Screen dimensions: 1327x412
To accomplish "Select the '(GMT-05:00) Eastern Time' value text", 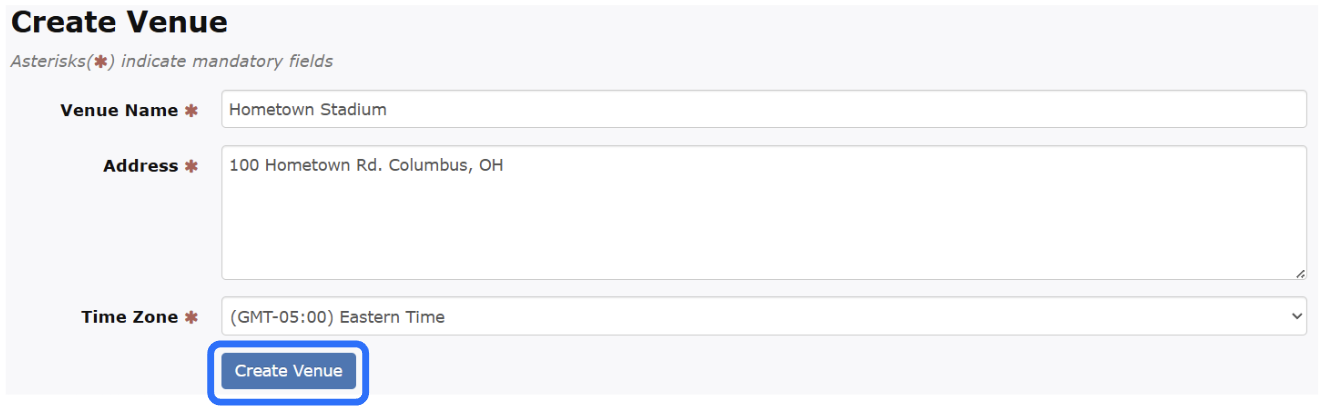I will pos(337,317).
